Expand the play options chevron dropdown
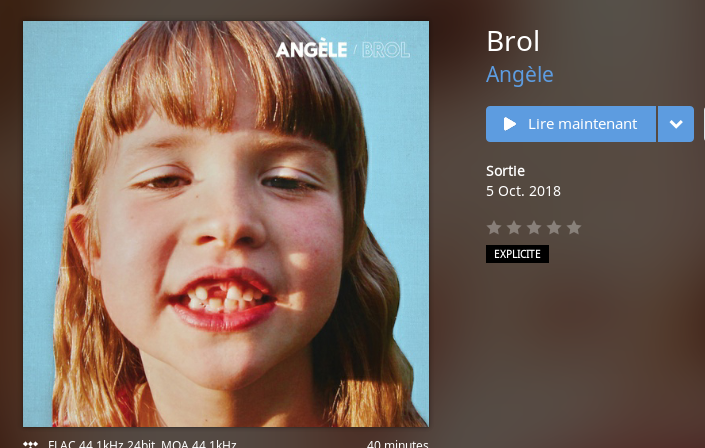This screenshot has height=448, width=705. click(x=676, y=124)
